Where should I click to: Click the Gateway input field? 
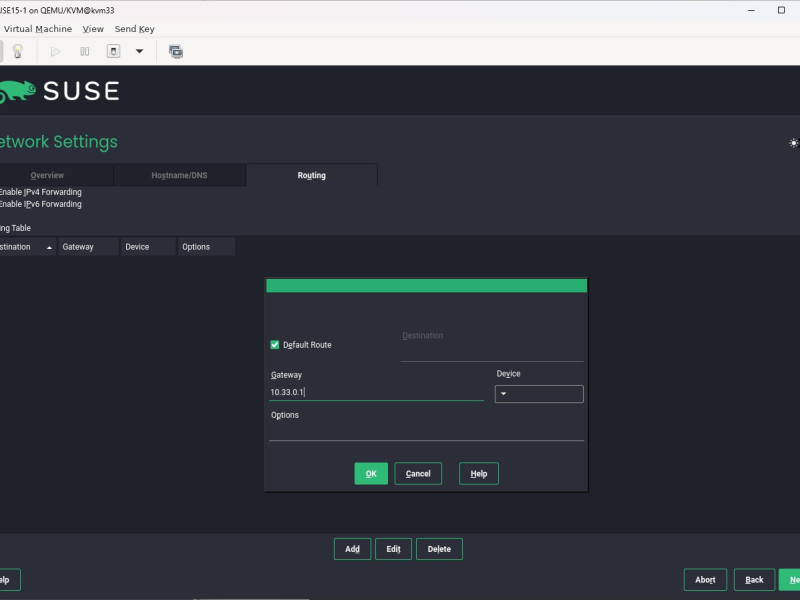click(x=377, y=392)
